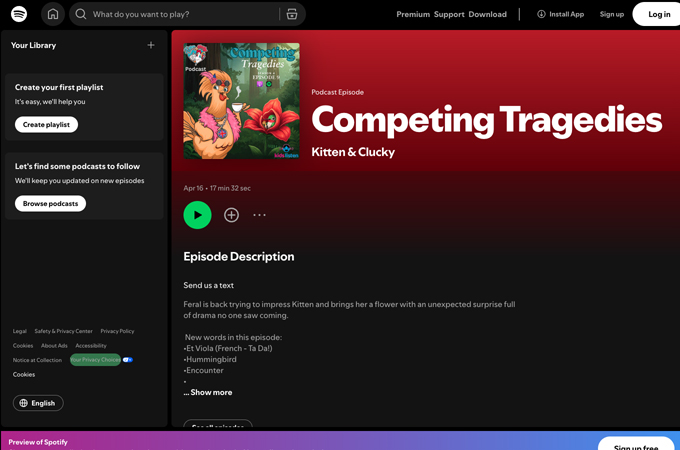Click the Log in button

click(658, 14)
